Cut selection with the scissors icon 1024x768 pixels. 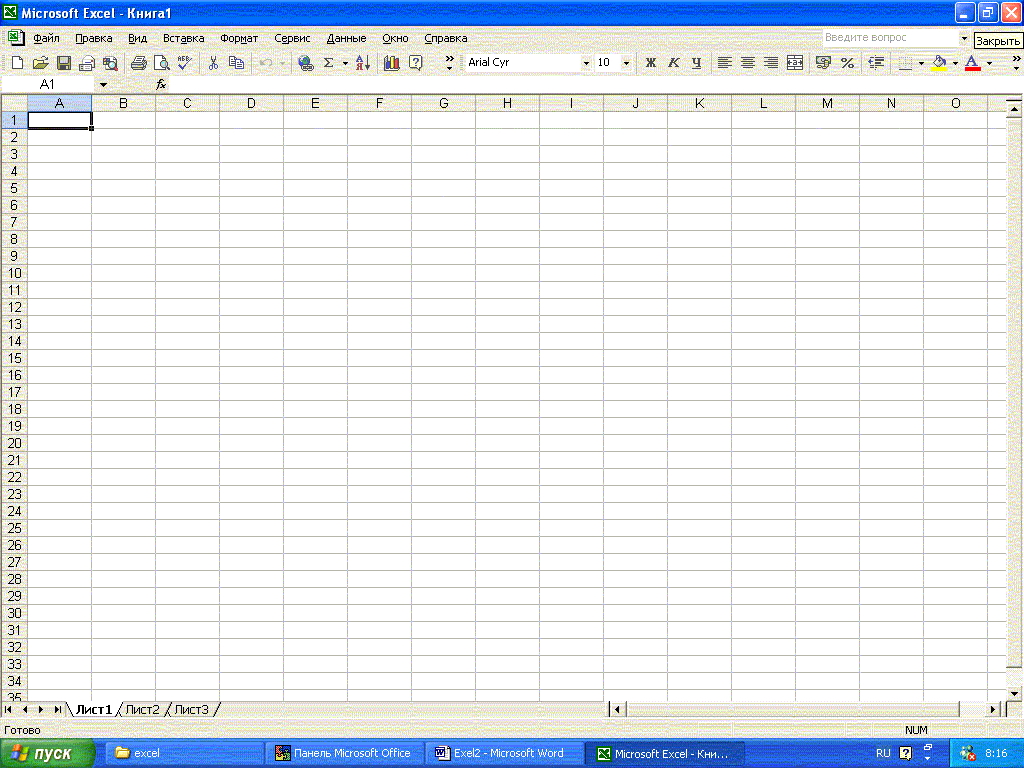pos(213,63)
